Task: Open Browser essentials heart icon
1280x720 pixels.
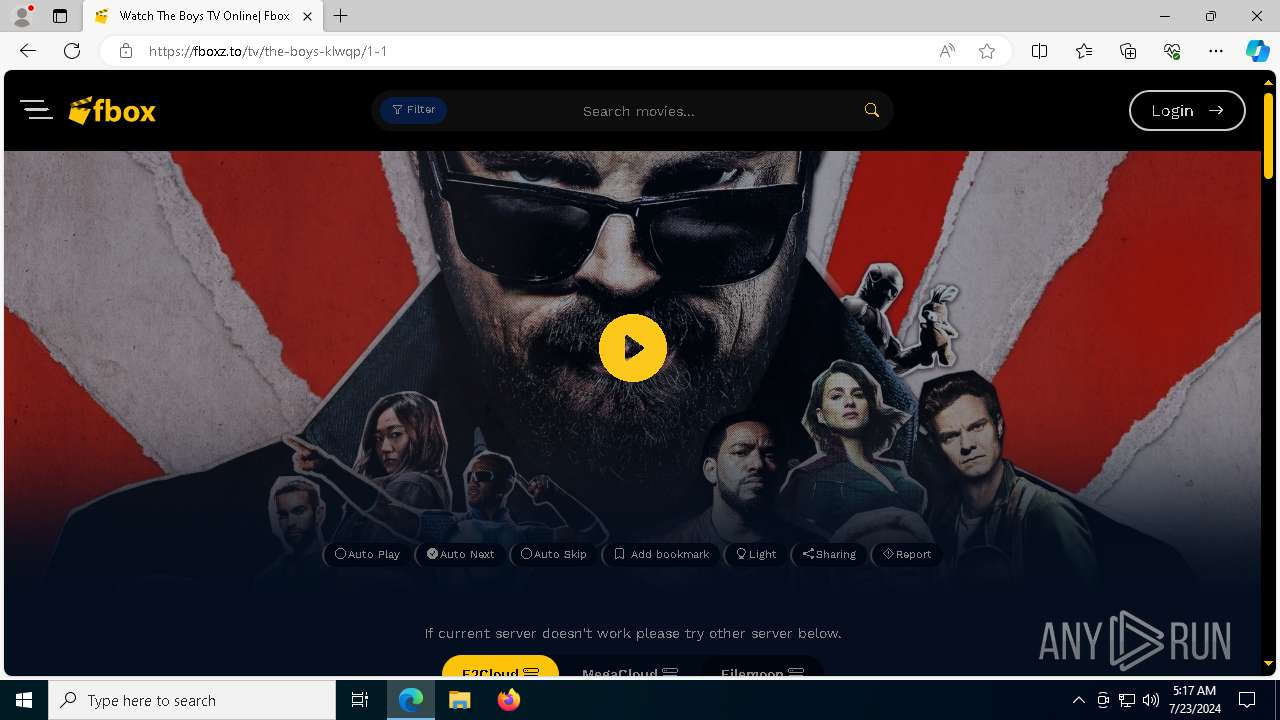Action: point(1172,51)
